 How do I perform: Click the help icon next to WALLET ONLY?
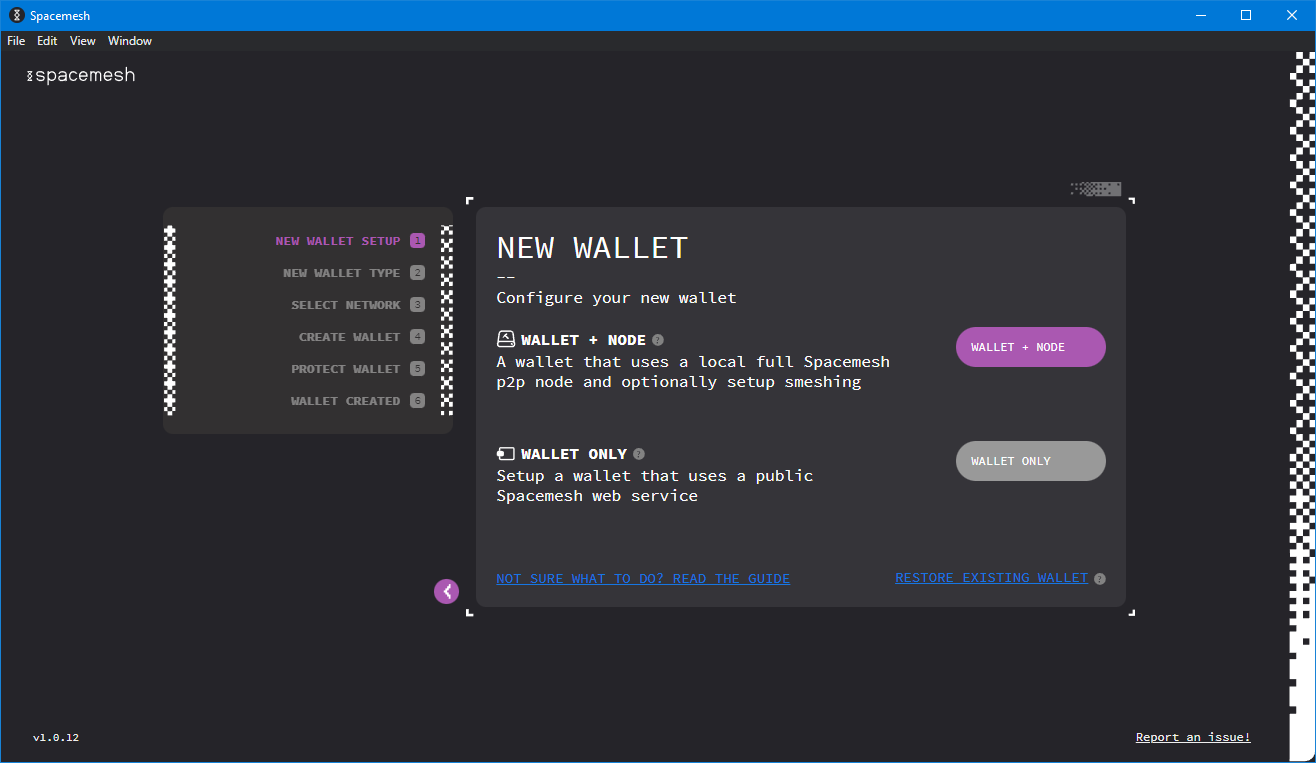(639, 454)
